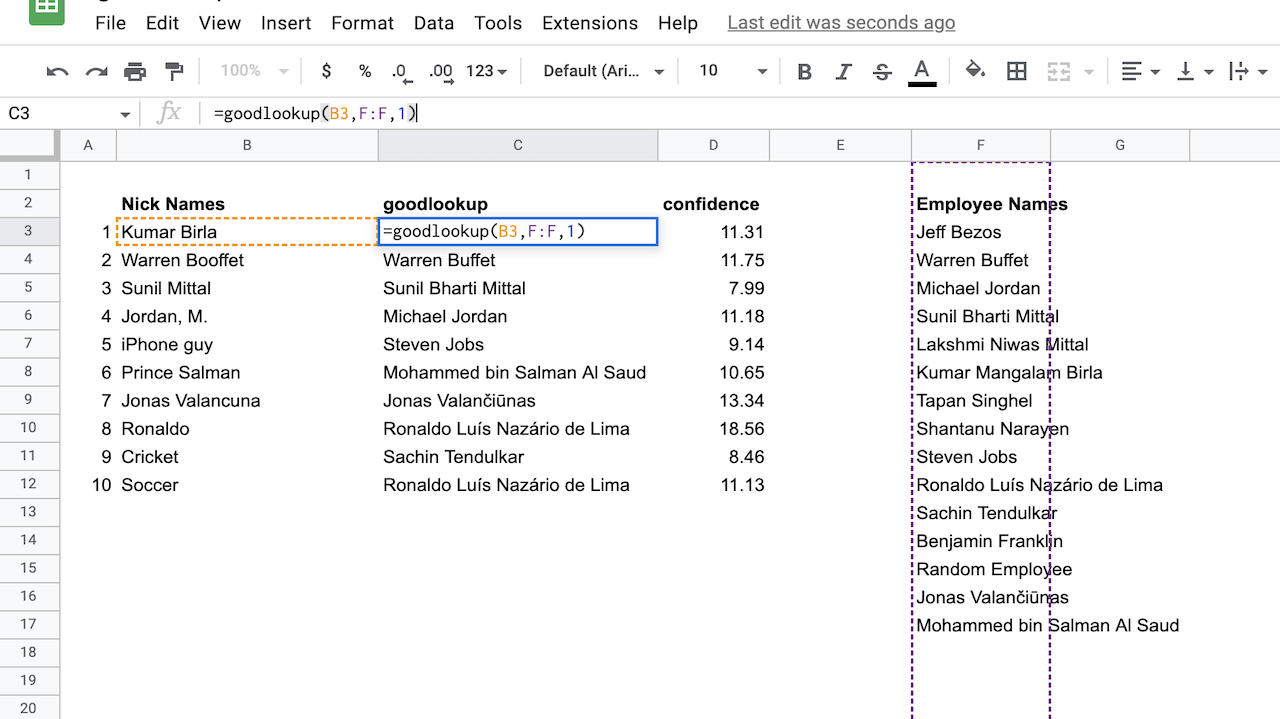Screen dimensions: 1280x719
Task: Open the zoom 100% dropdown
Action: (x=254, y=71)
